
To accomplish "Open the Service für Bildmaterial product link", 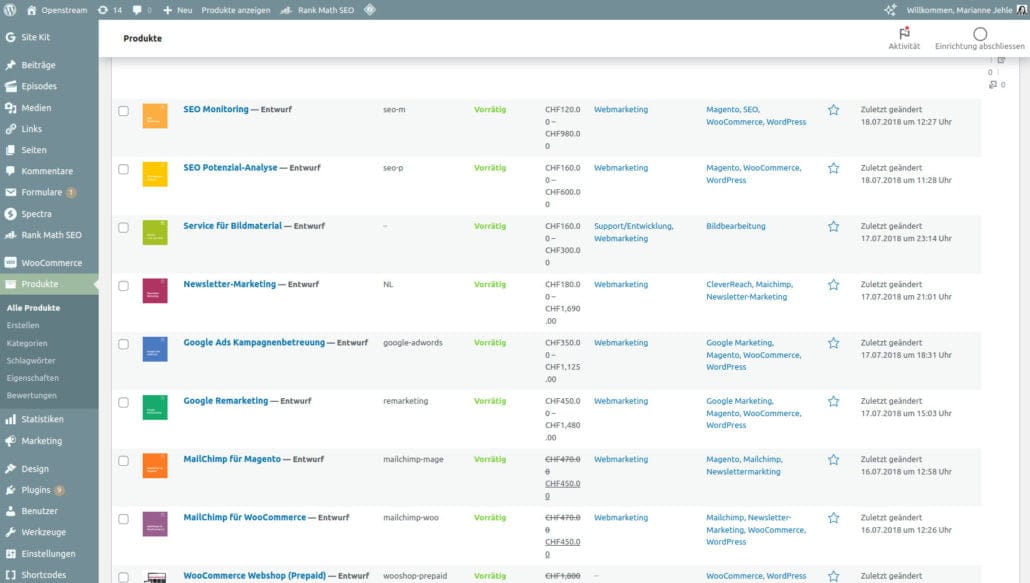I will coord(232,226).
